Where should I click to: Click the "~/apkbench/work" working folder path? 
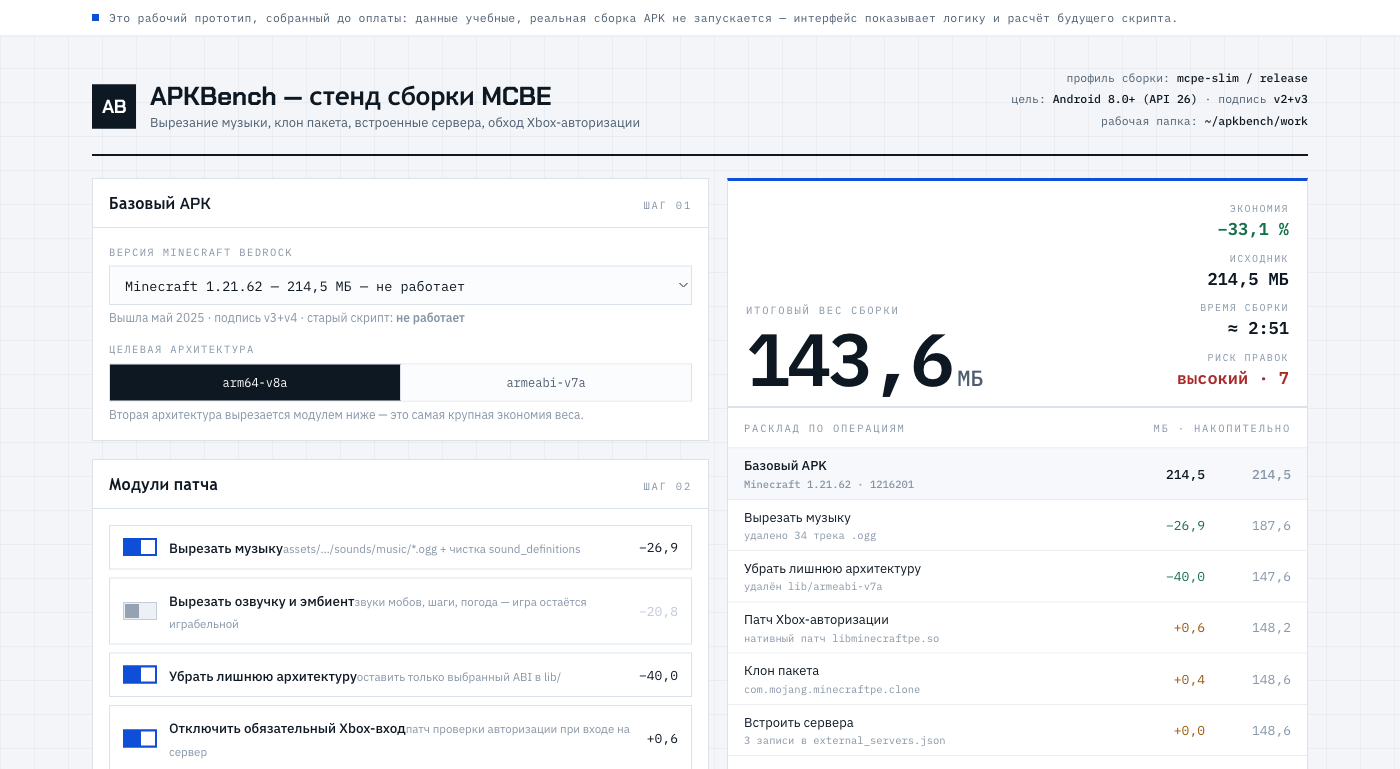[1256, 121]
